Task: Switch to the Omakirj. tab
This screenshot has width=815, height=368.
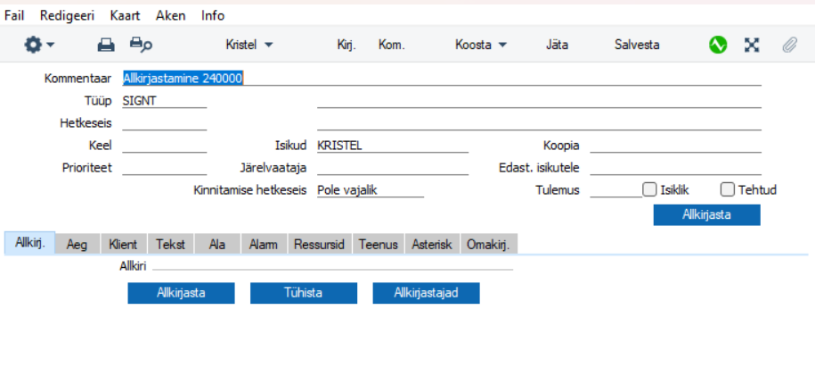Action: (x=489, y=244)
